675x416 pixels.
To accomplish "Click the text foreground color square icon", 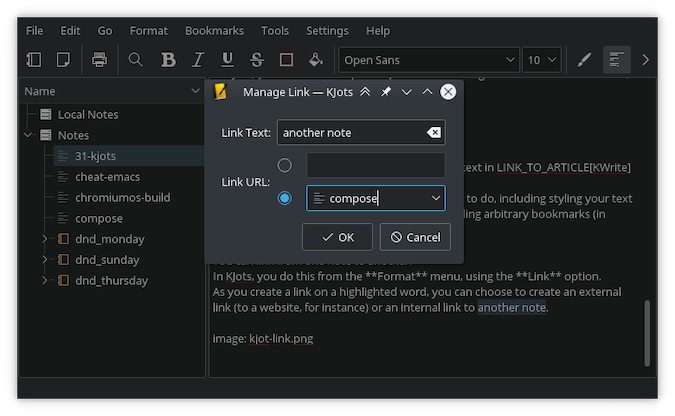I will (x=286, y=59).
